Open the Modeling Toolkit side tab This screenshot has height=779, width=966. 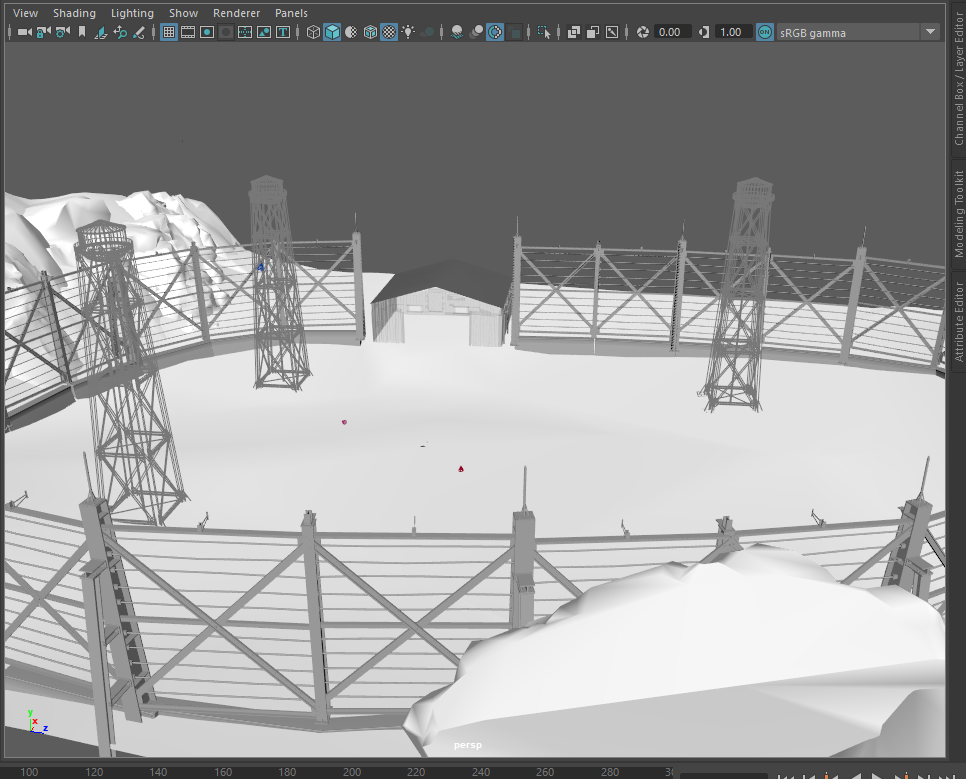tap(959, 214)
